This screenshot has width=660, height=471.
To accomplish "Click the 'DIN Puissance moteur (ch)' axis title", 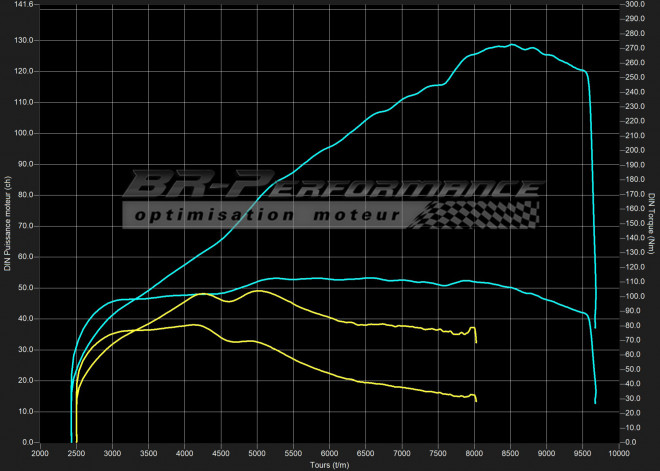I will 8,222.
